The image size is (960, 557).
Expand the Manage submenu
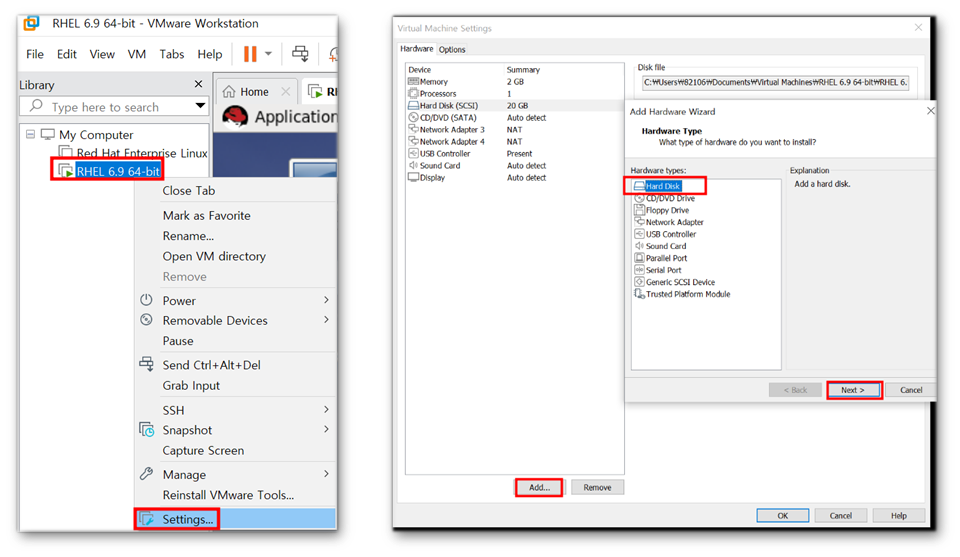[235, 474]
